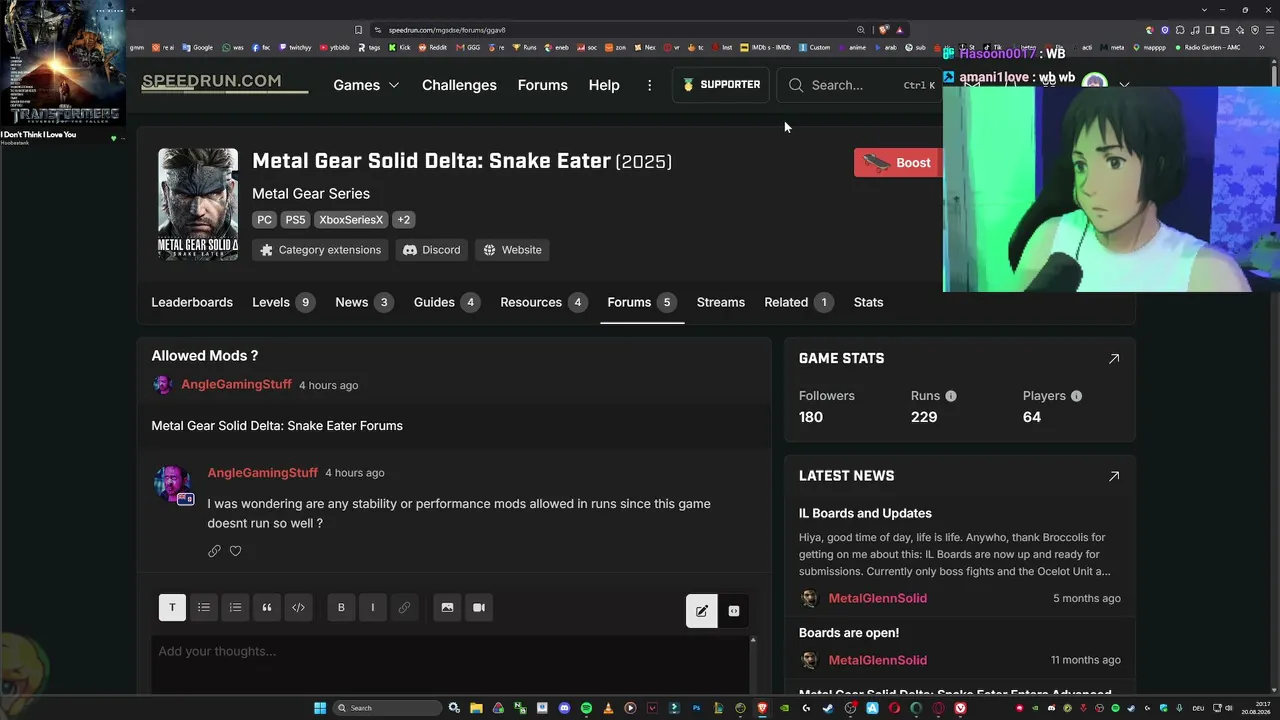The image size is (1280, 720).
Task: Insert an image into the reply
Action: tap(447, 607)
